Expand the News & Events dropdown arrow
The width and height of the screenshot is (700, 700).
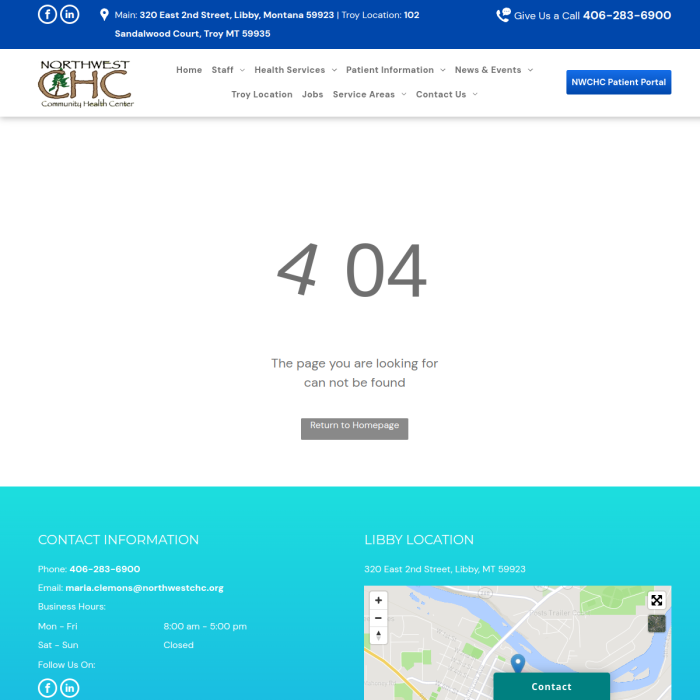[x=530, y=70]
